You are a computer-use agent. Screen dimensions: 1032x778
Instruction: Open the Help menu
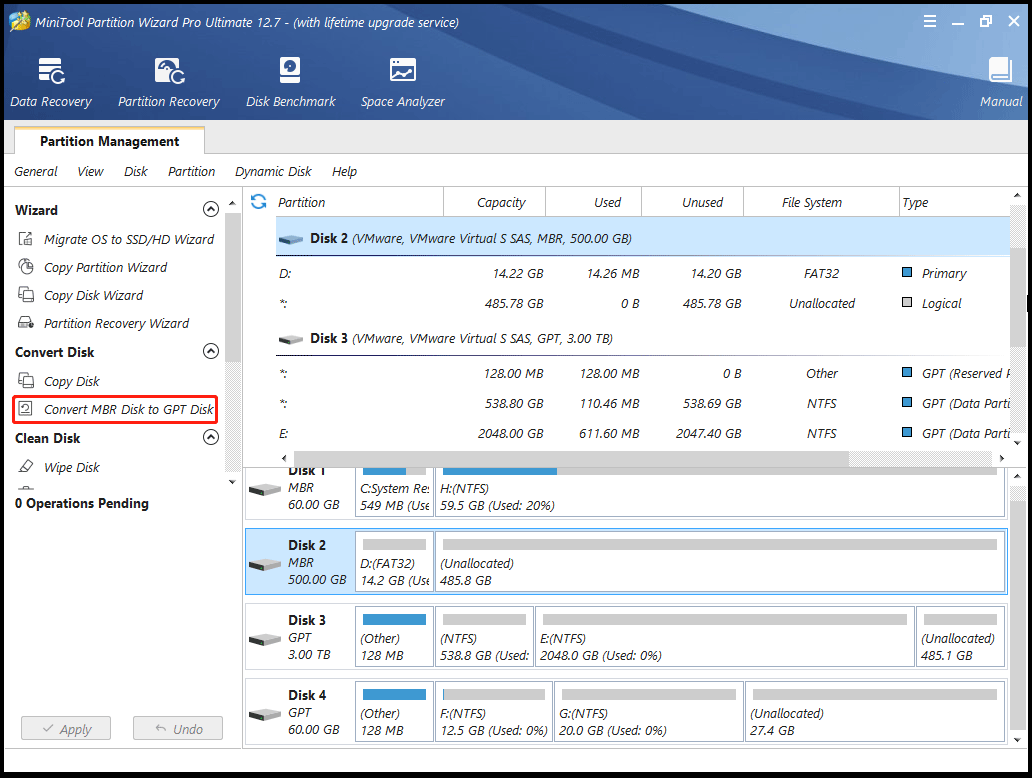click(x=344, y=171)
